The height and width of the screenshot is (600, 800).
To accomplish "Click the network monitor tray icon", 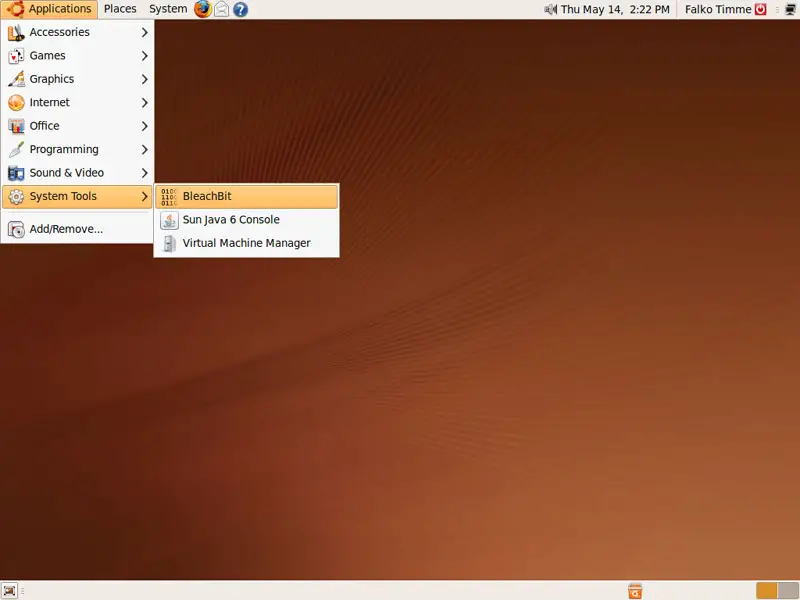I will [790, 9].
